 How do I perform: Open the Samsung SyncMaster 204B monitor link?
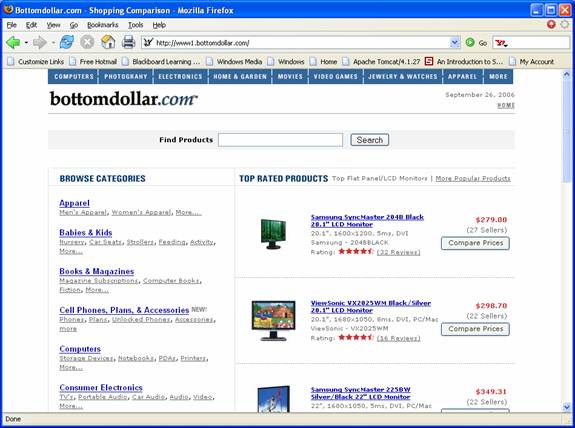coord(367,221)
